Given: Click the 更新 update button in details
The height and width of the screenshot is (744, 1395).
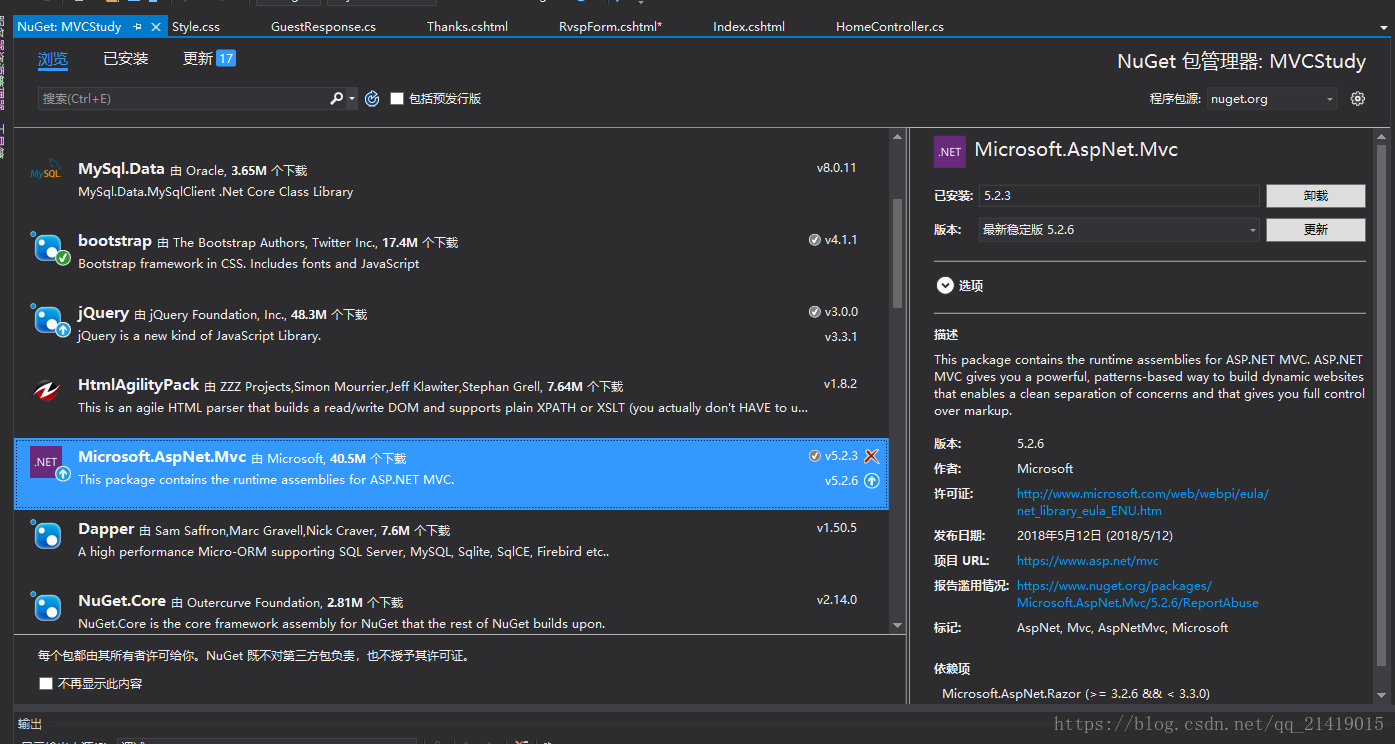Looking at the screenshot, I should point(1315,230).
